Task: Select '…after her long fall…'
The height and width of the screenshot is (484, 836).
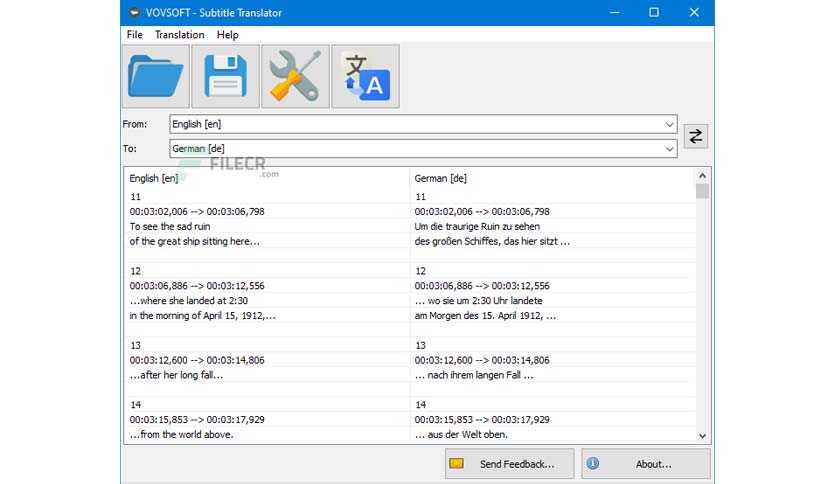Action: coord(176,375)
